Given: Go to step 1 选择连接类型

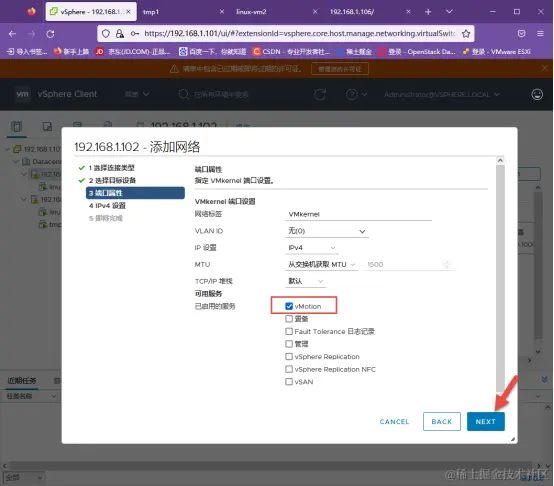Looking at the screenshot, I should point(111,168).
